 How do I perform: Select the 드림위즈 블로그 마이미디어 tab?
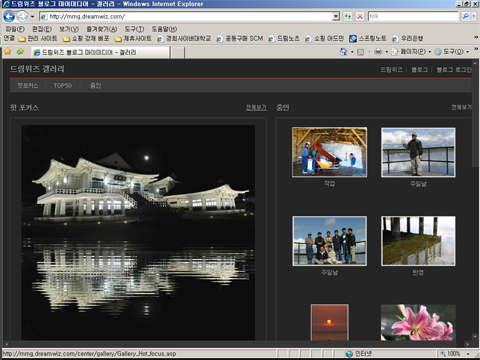100,52
